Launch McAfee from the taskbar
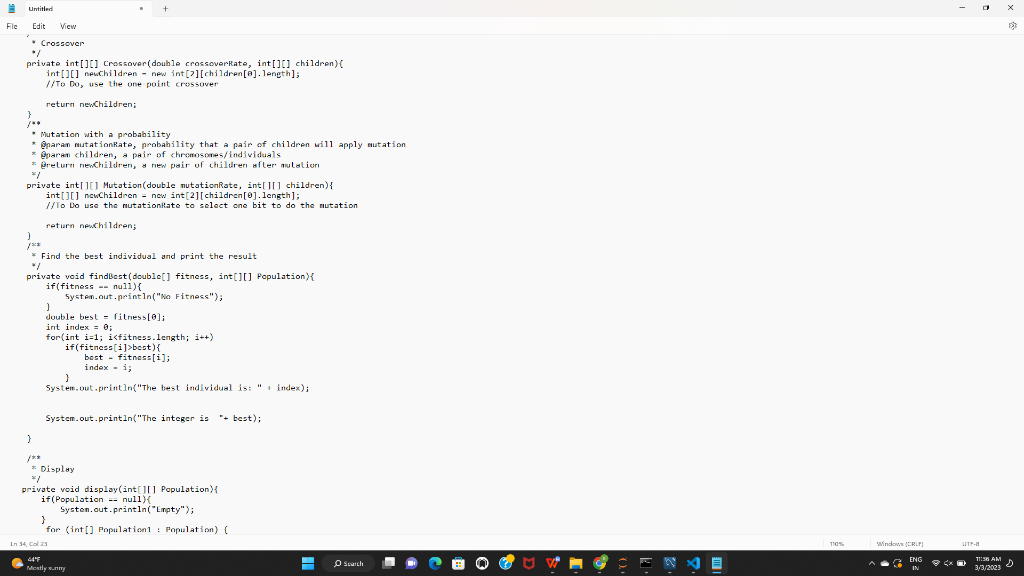1024x576 pixels. pos(529,563)
